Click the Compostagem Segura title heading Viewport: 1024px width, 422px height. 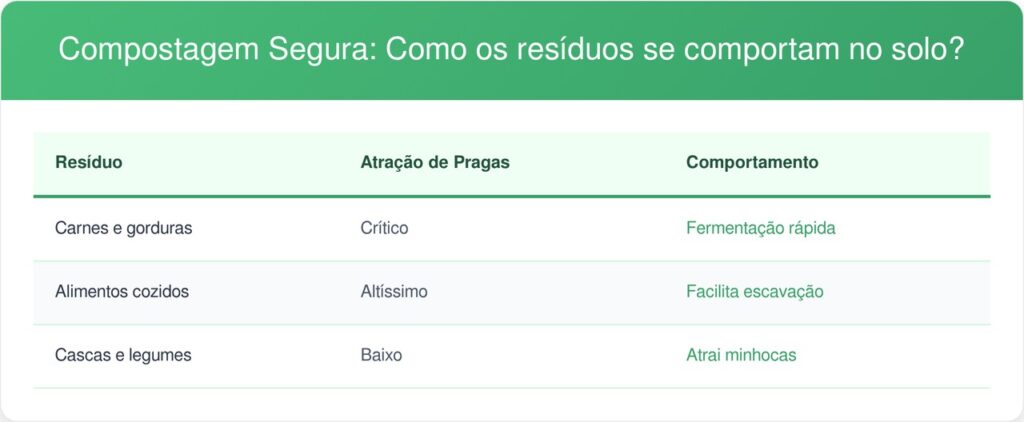(x=511, y=50)
